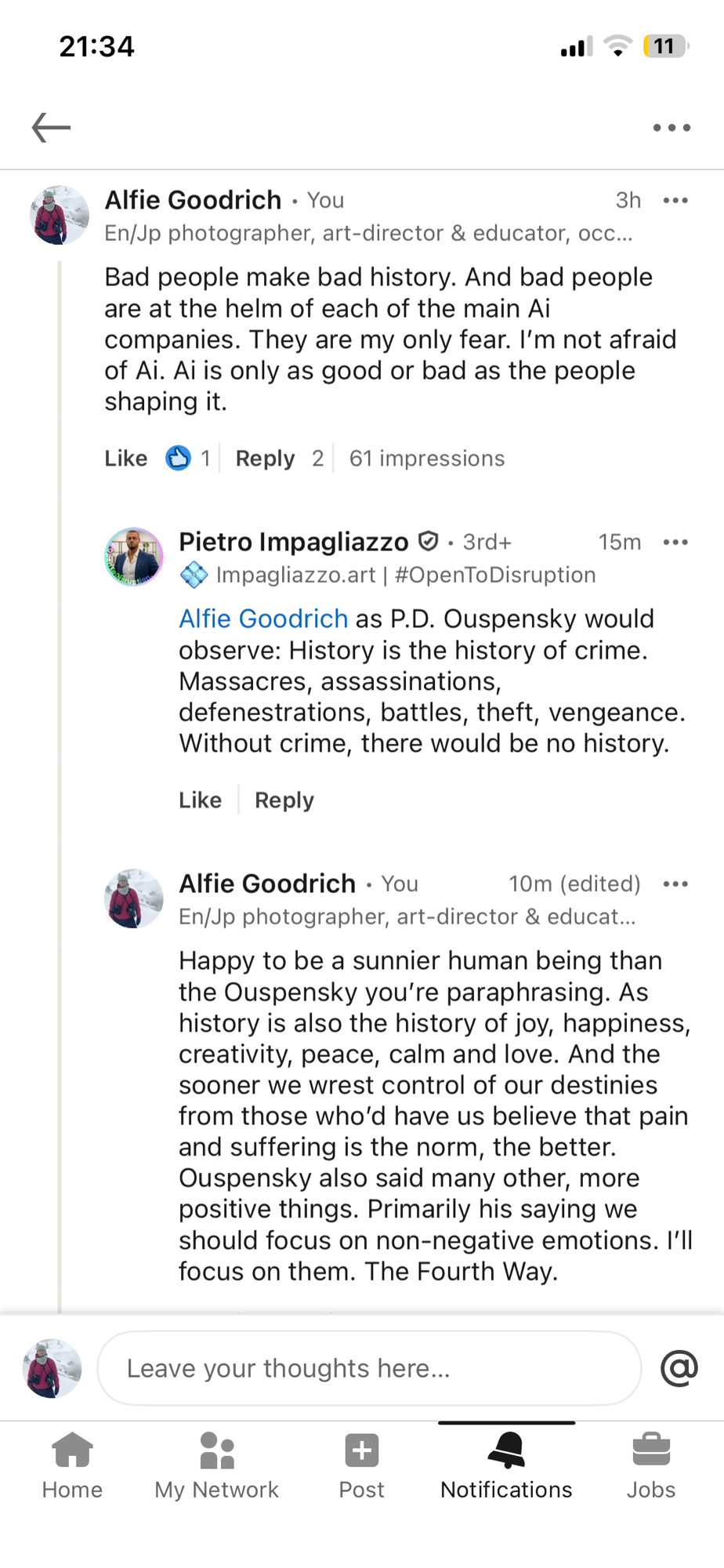Go to the Home tab
724x1568 pixels.
72,1465
